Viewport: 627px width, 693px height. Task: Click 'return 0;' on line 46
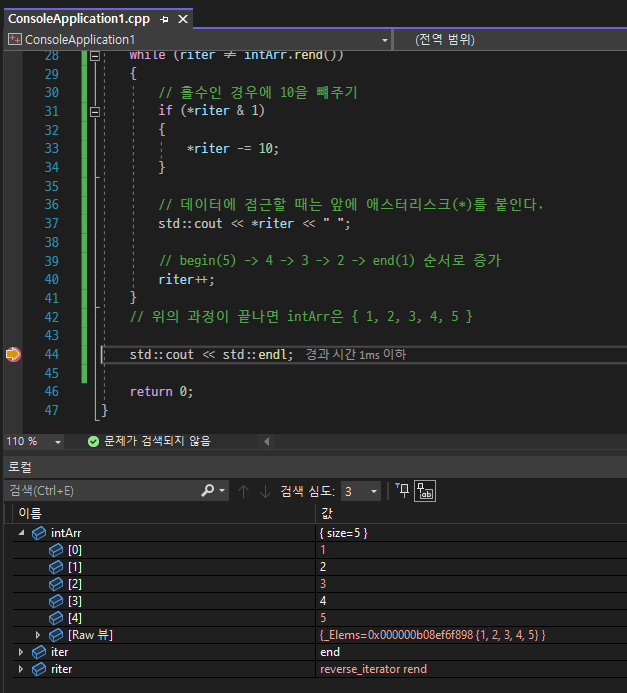point(161,392)
